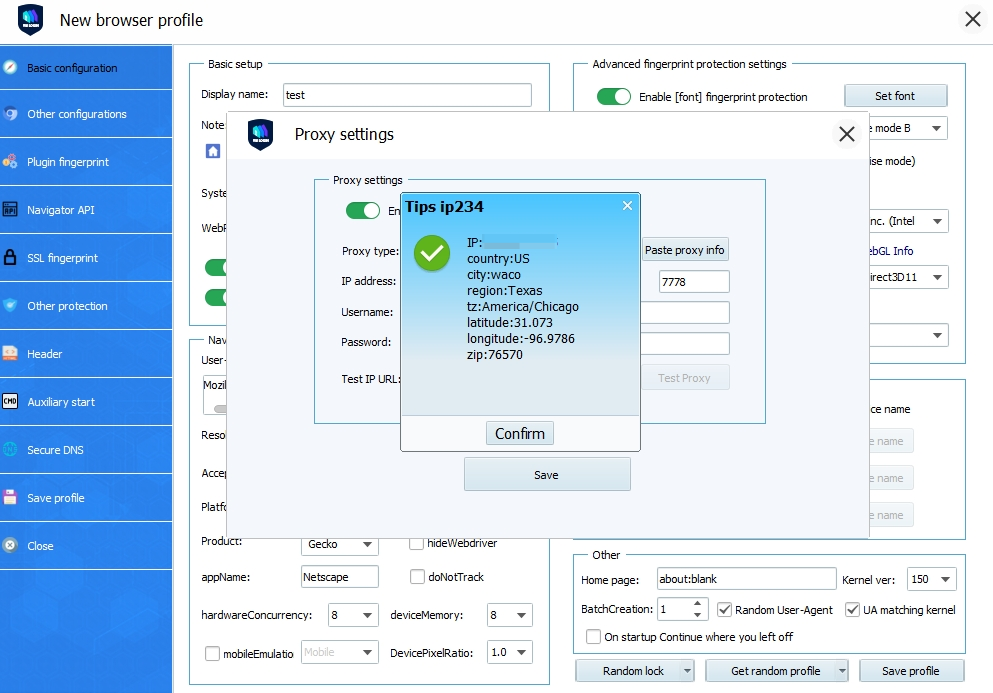Open the Product Gecko dropdown

pyautogui.click(x=339, y=544)
